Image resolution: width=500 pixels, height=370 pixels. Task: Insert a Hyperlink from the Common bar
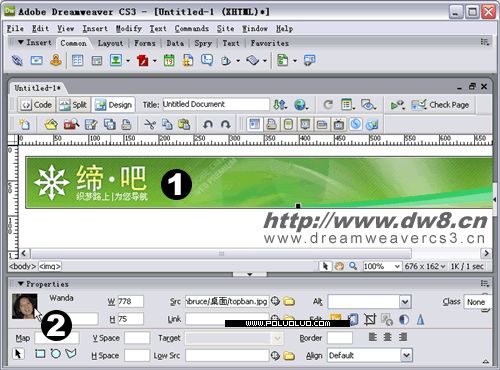coord(17,61)
